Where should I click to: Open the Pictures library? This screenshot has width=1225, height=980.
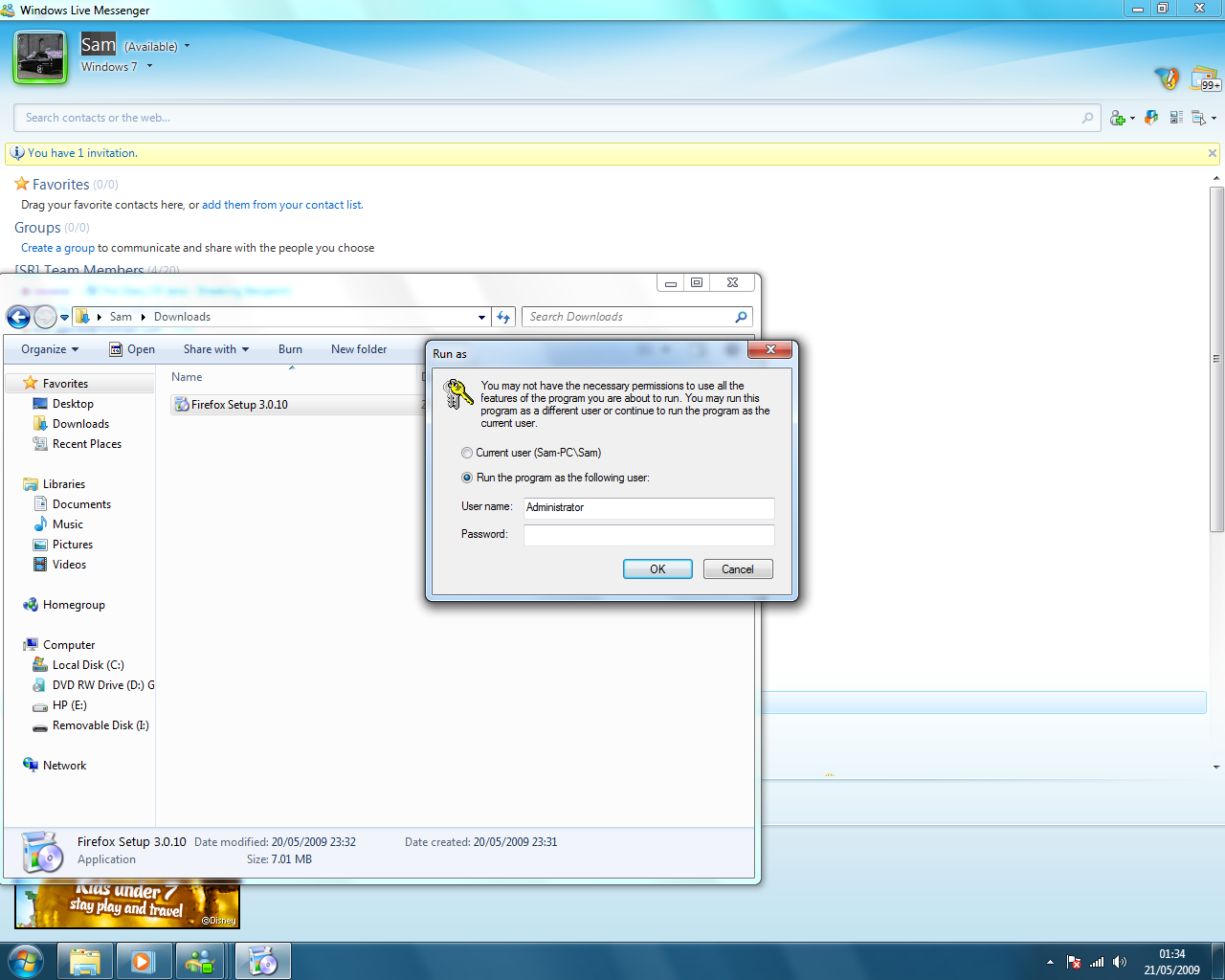point(72,545)
